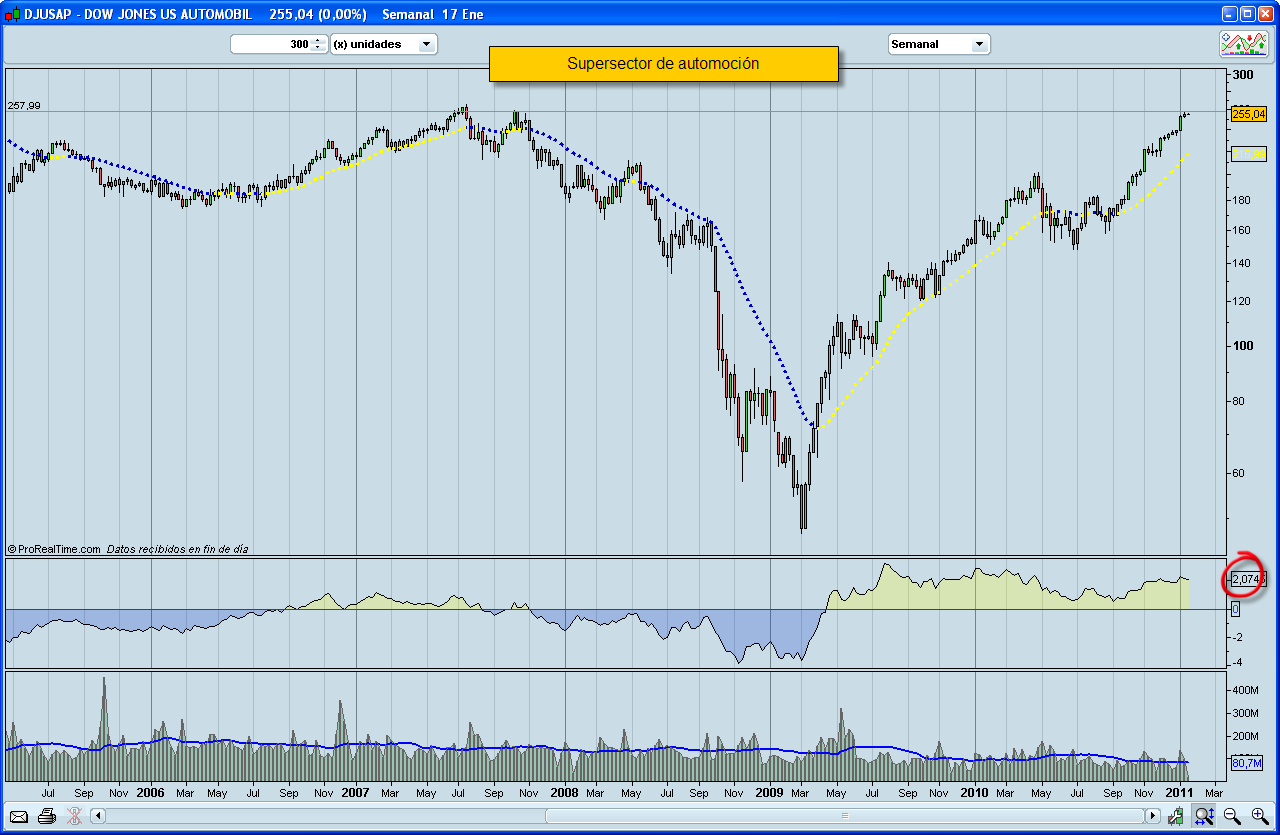Click the crossed-out chain link icon
This screenshot has width=1280, height=835.
[74, 816]
